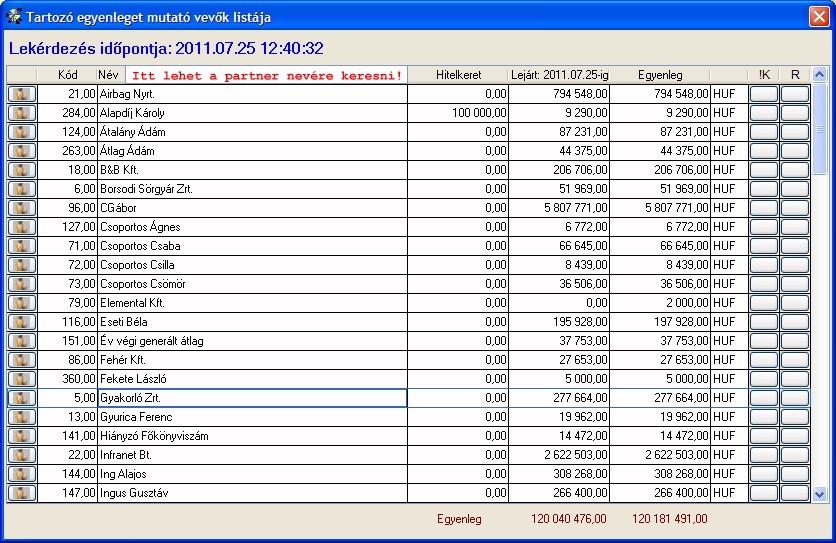Click the !K button for Gyakorló Zrt.

[x=763, y=398]
